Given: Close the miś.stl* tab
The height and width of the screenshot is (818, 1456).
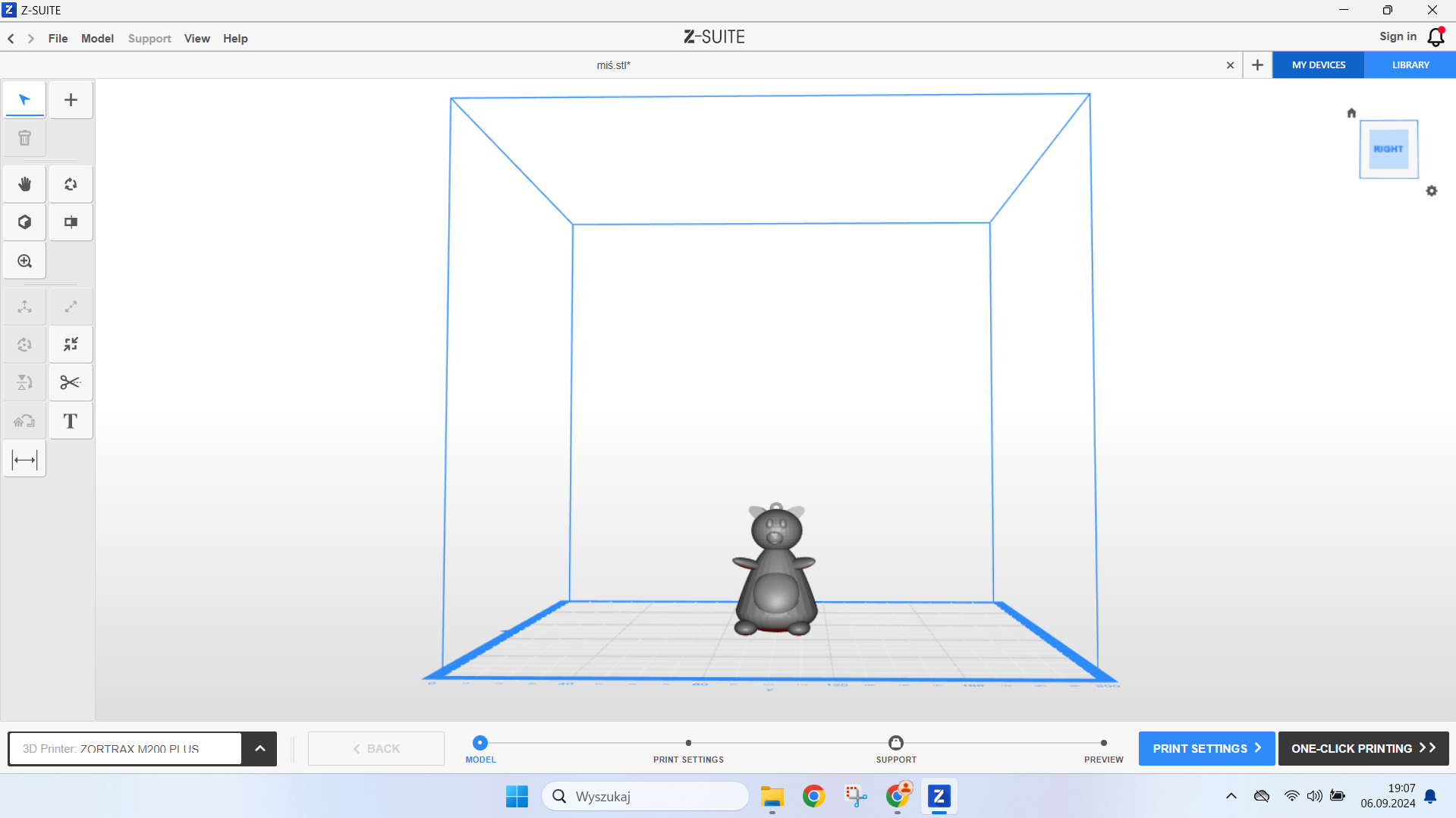Looking at the screenshot, I should 1231,65.
